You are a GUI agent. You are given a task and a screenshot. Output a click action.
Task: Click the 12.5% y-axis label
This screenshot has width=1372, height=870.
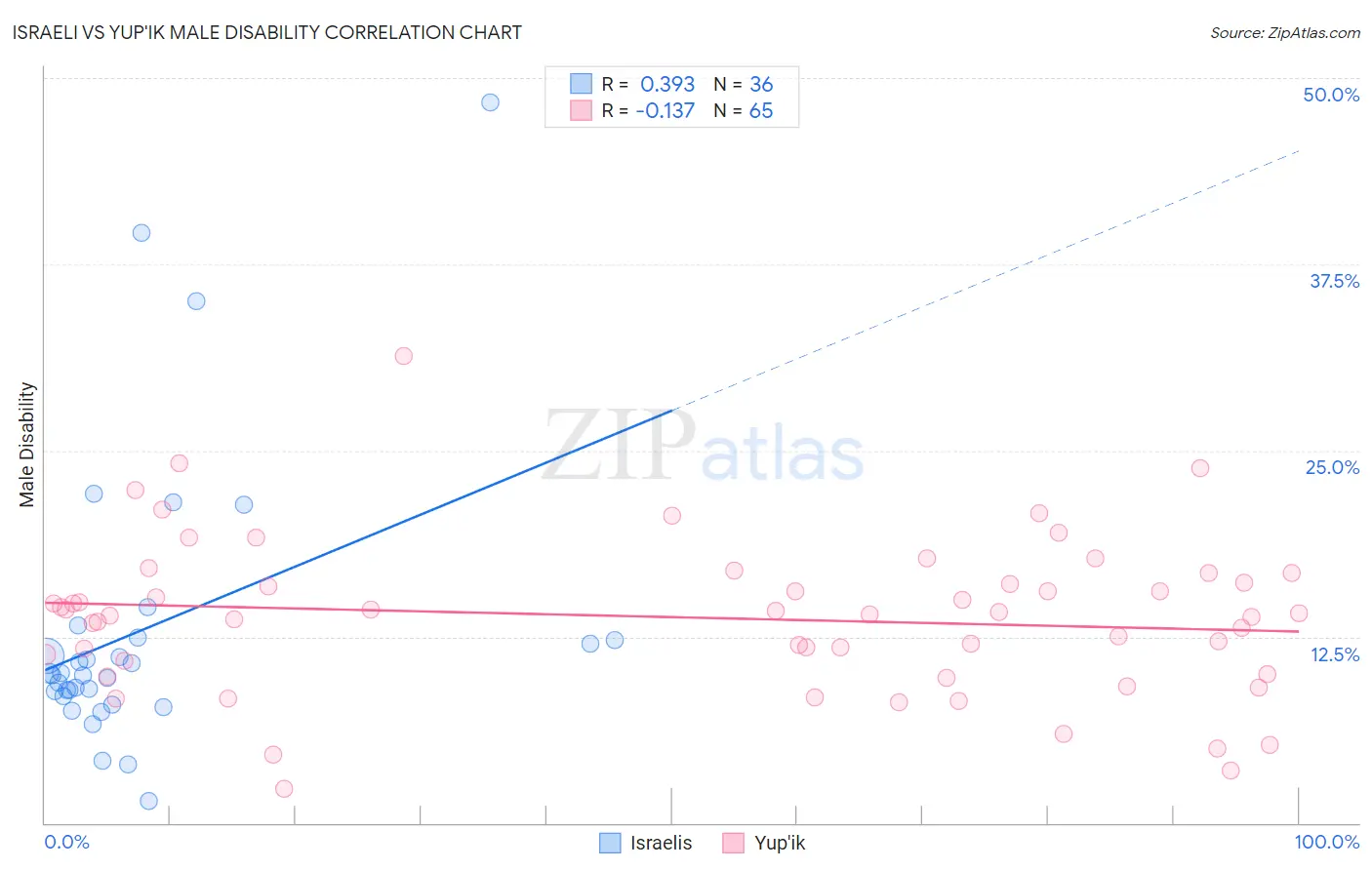1334,654
